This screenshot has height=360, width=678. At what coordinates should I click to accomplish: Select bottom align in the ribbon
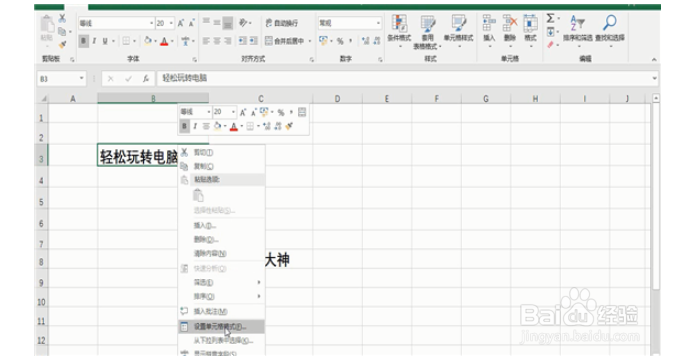[x=227, y=23]
